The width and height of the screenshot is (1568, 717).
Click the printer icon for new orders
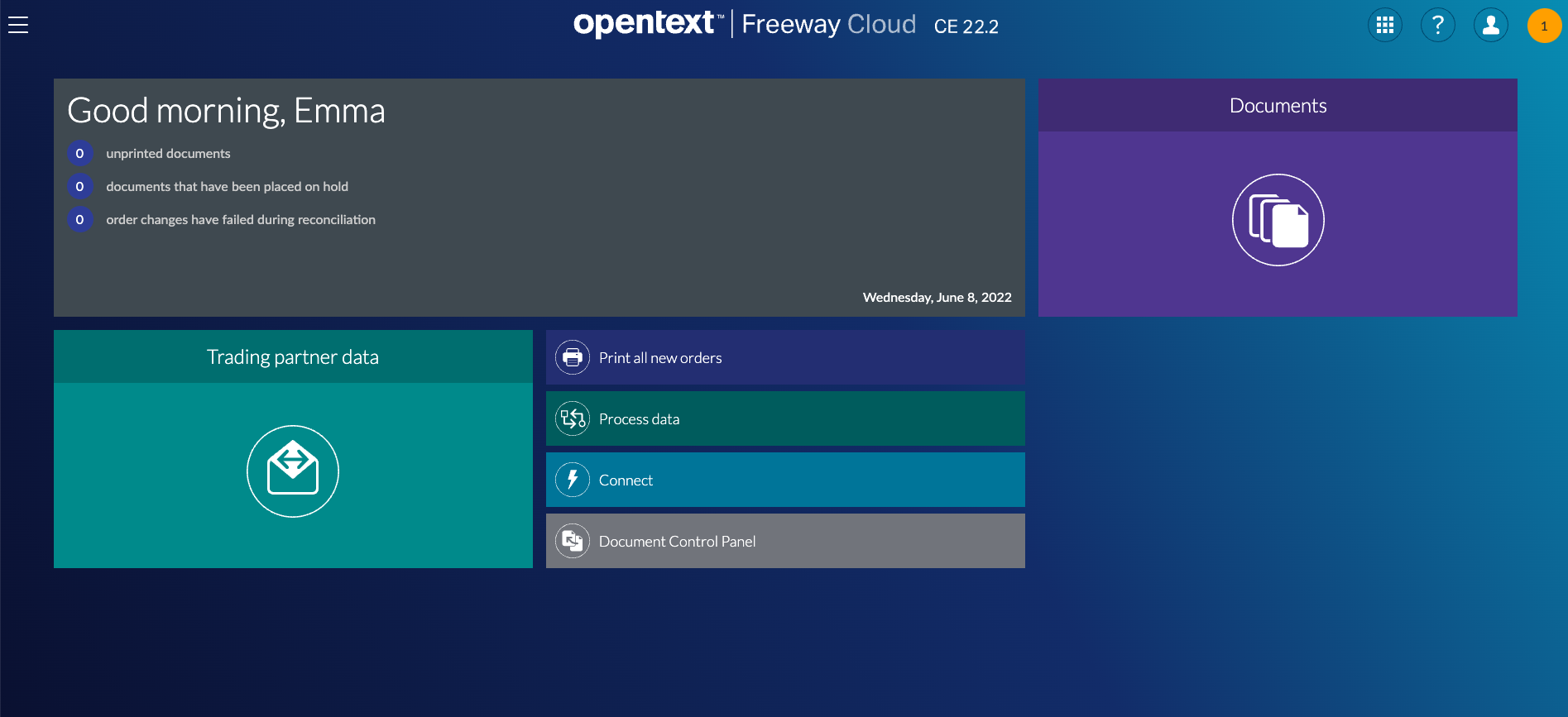coord(573,357)
